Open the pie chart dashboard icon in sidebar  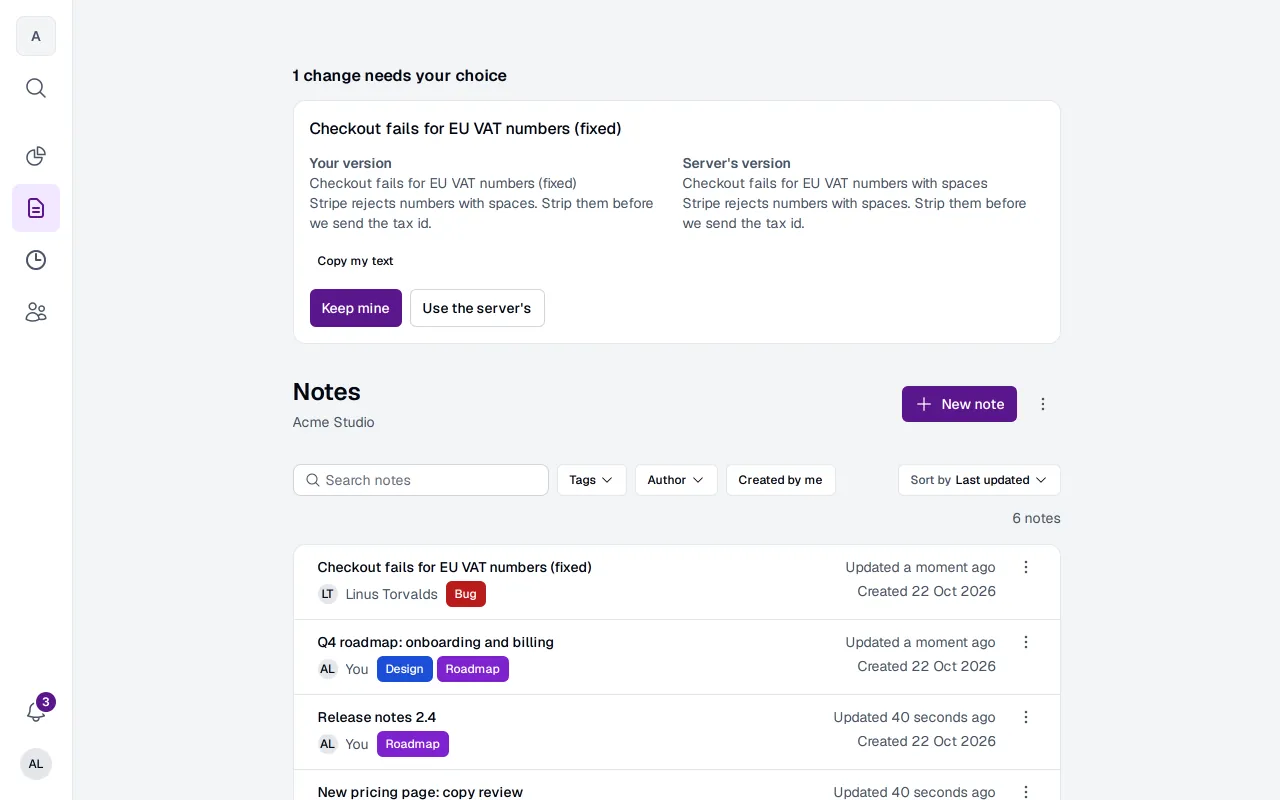coord(36,156)
